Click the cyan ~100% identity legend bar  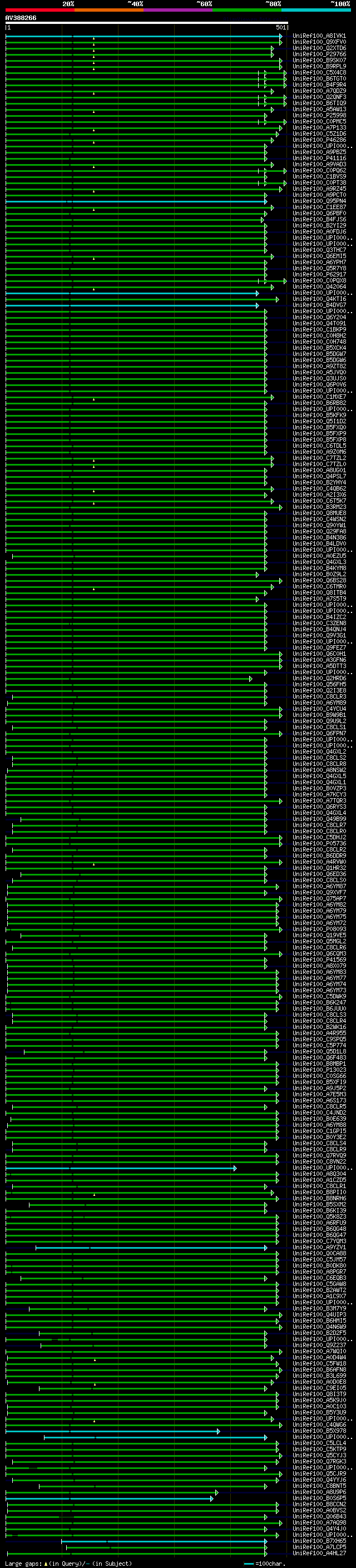point(316,10)
